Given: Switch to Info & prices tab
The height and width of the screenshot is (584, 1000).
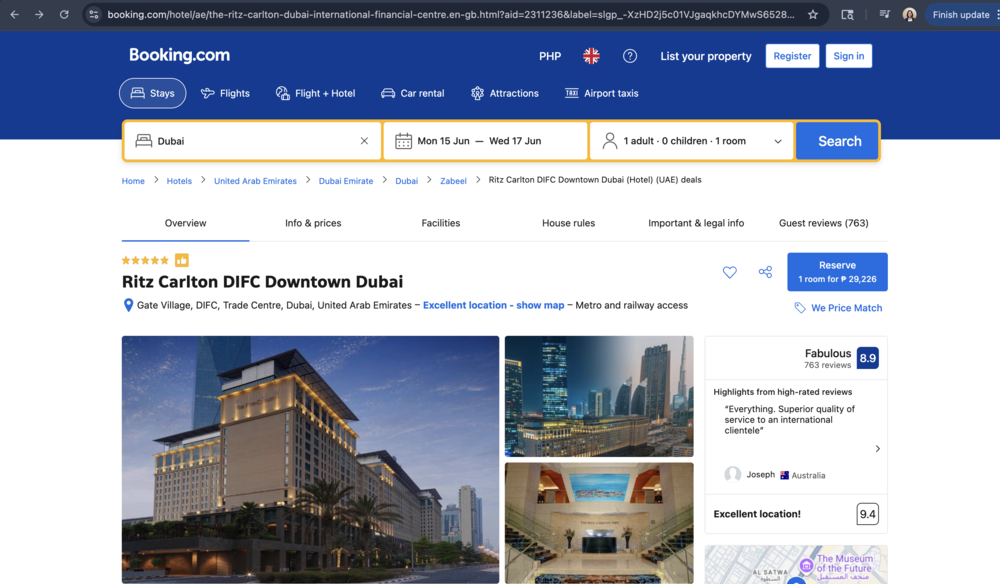Looking at the screenshot, I should [313, 223].
